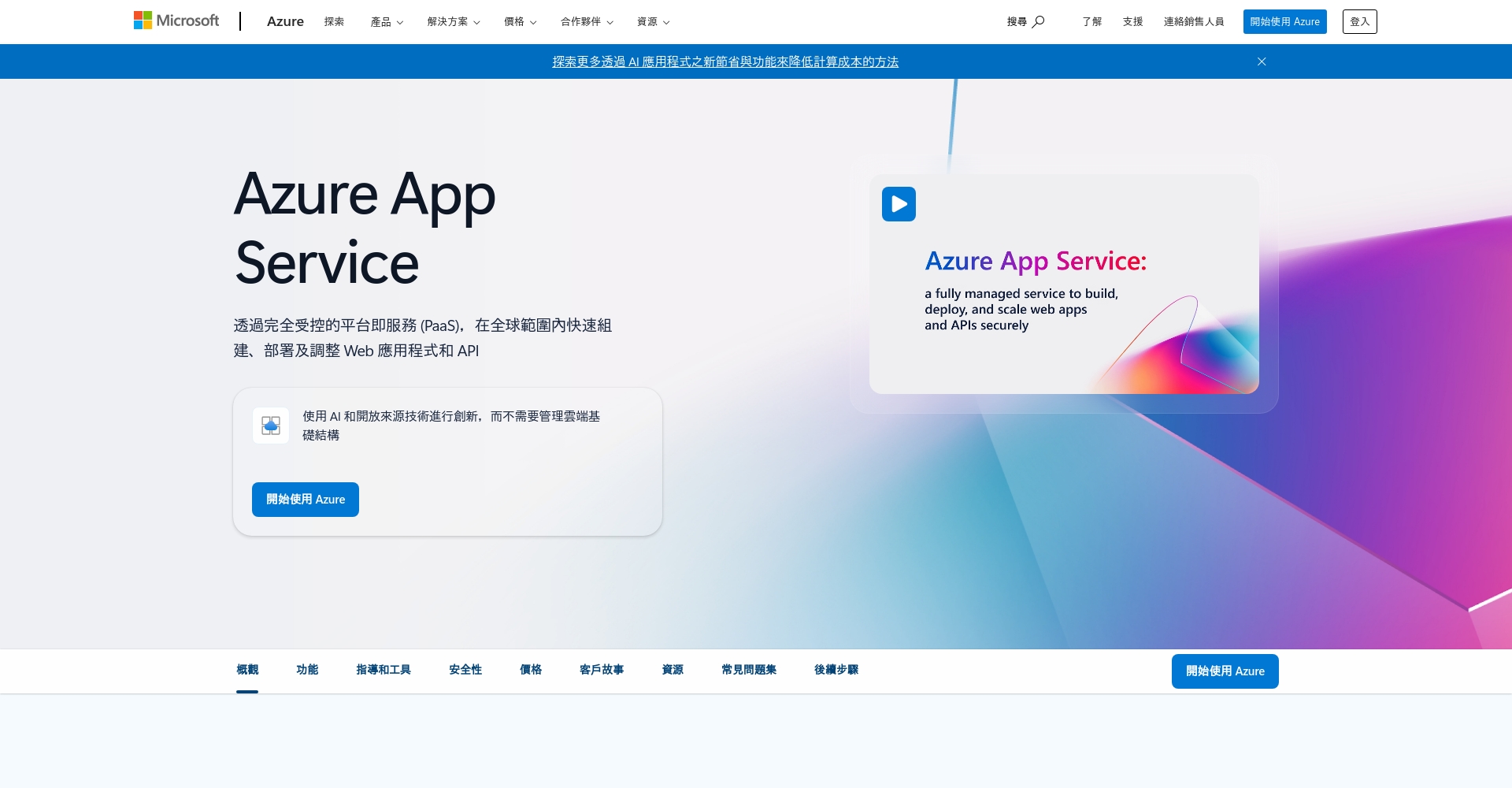Play the Azure App Service video
This screenshot has height=788, width=1512.
899,204
